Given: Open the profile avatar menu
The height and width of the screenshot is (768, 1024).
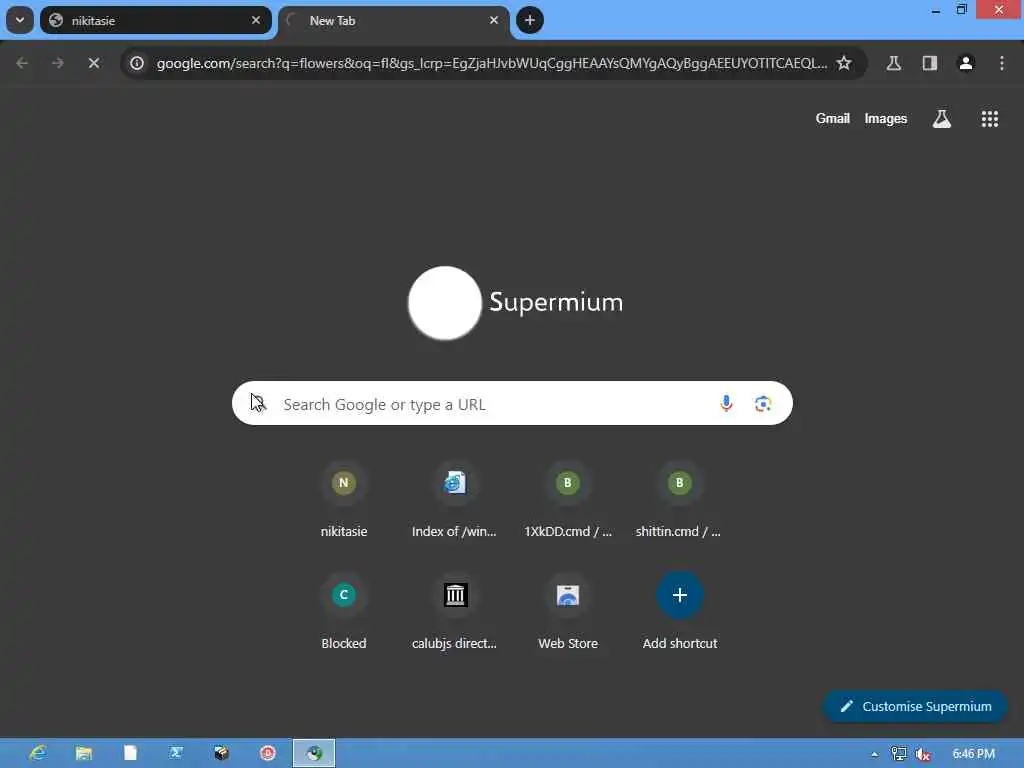Looking at the screenshot, I should [966, 63].
